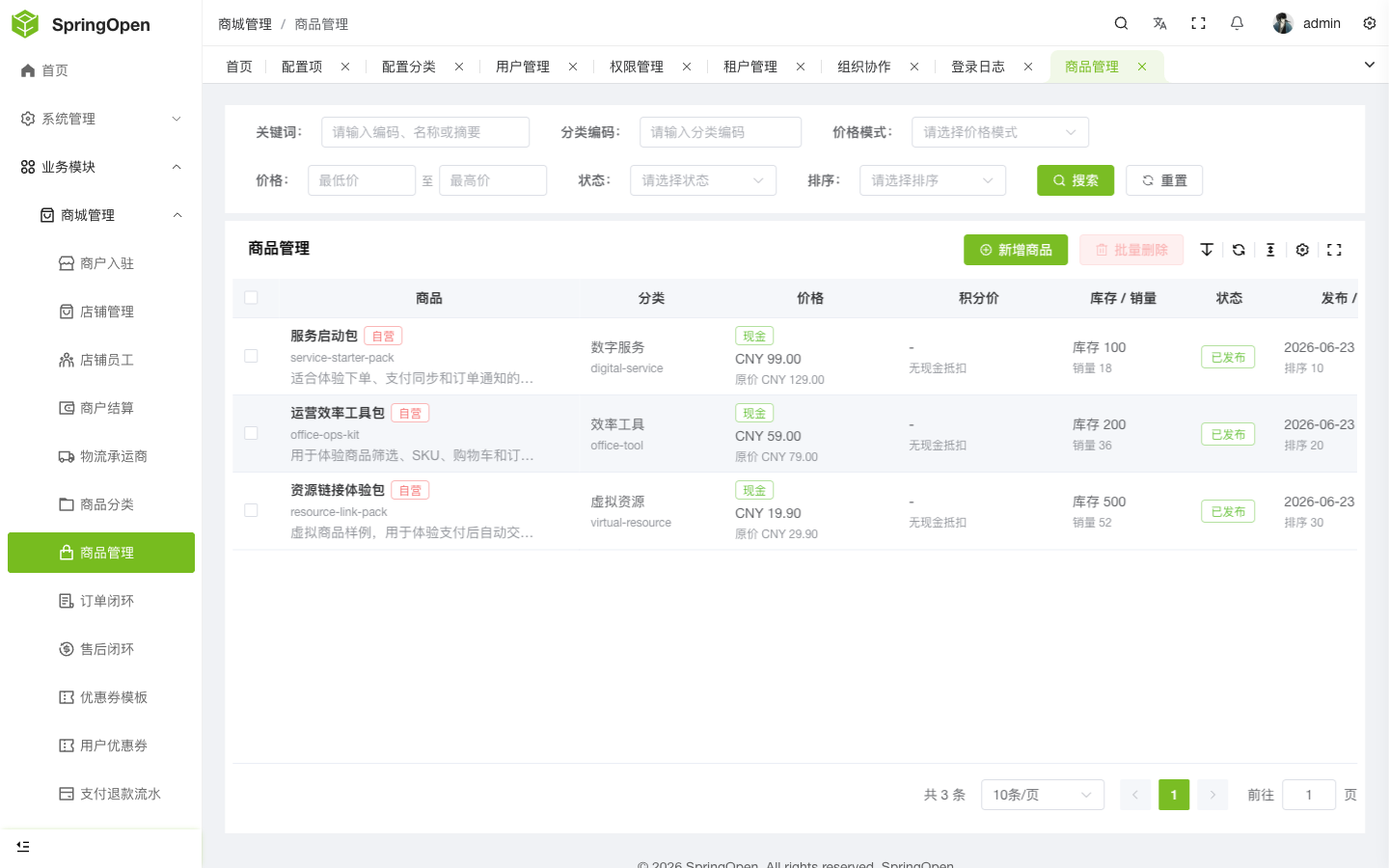Open 商户入驻 in the sidebar
1389x868 pixels.
101,263
